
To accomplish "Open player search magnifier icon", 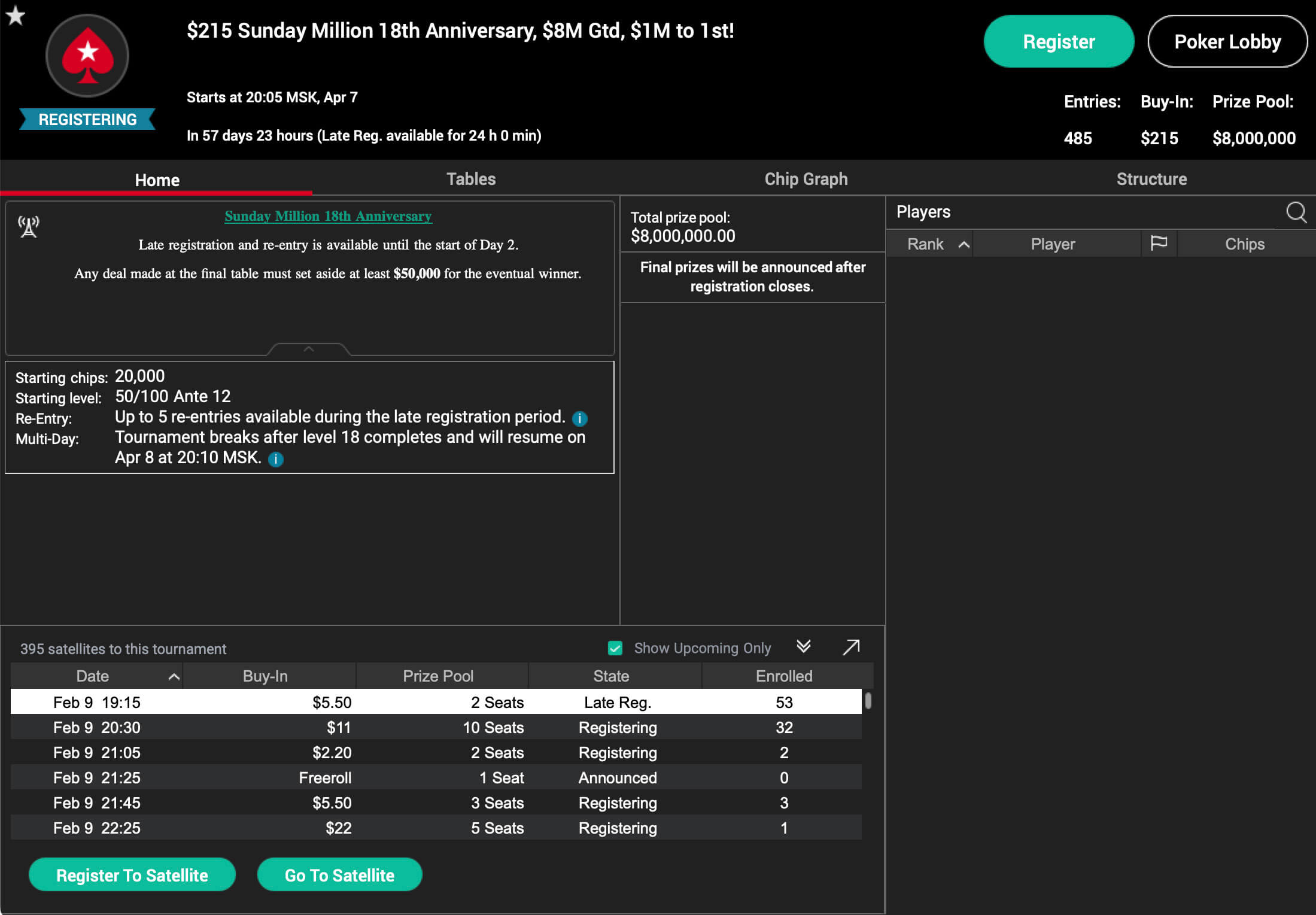I will pos(1296,212).
